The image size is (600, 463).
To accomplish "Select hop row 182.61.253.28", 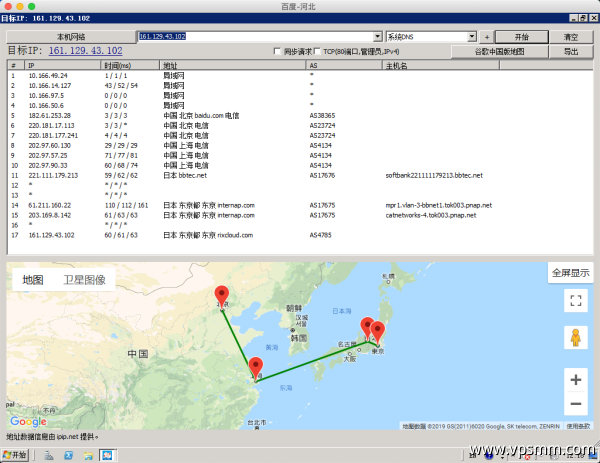I will tap(300, 116).
